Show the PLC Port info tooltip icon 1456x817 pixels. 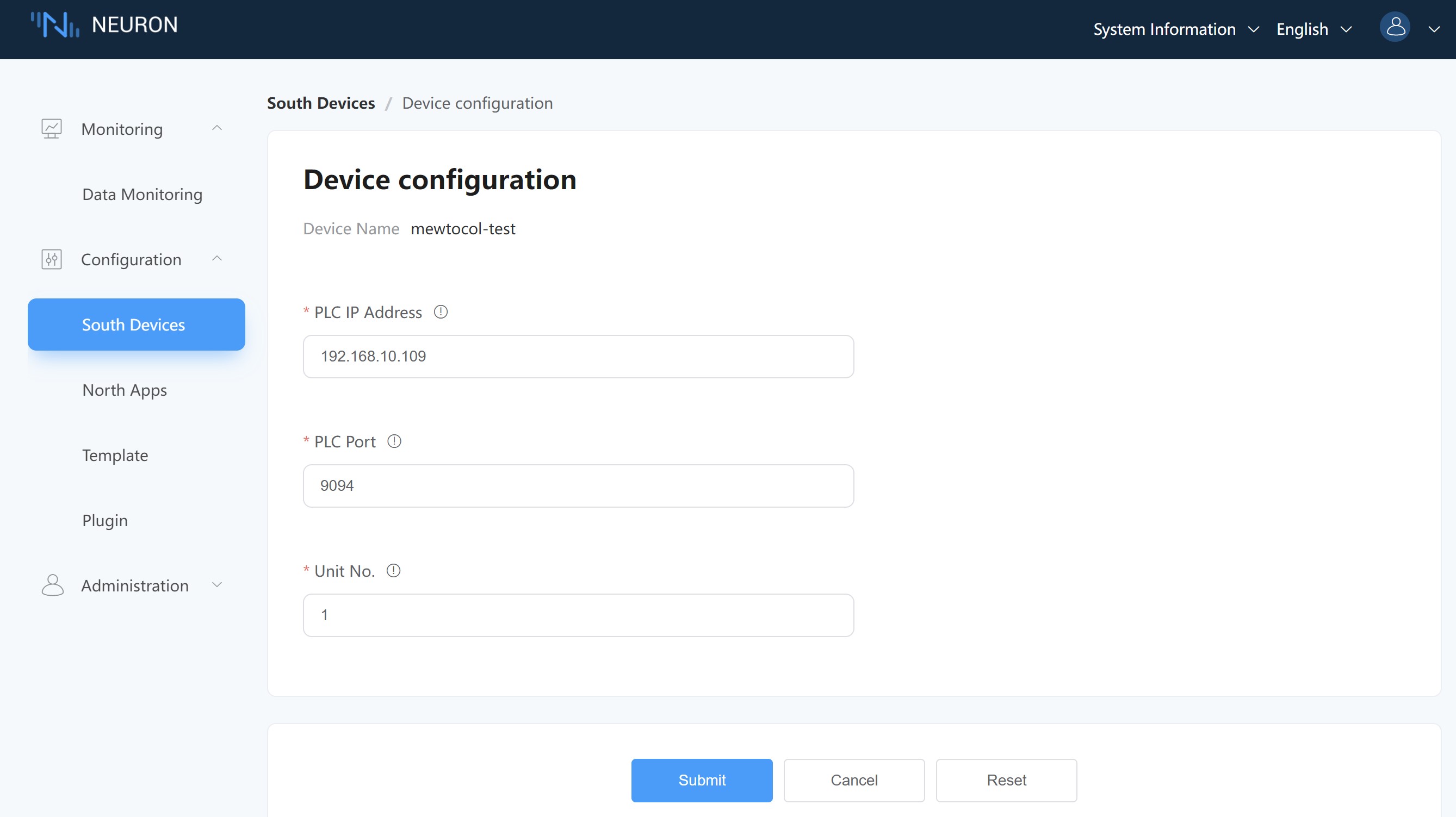click(x=394, y=441)
